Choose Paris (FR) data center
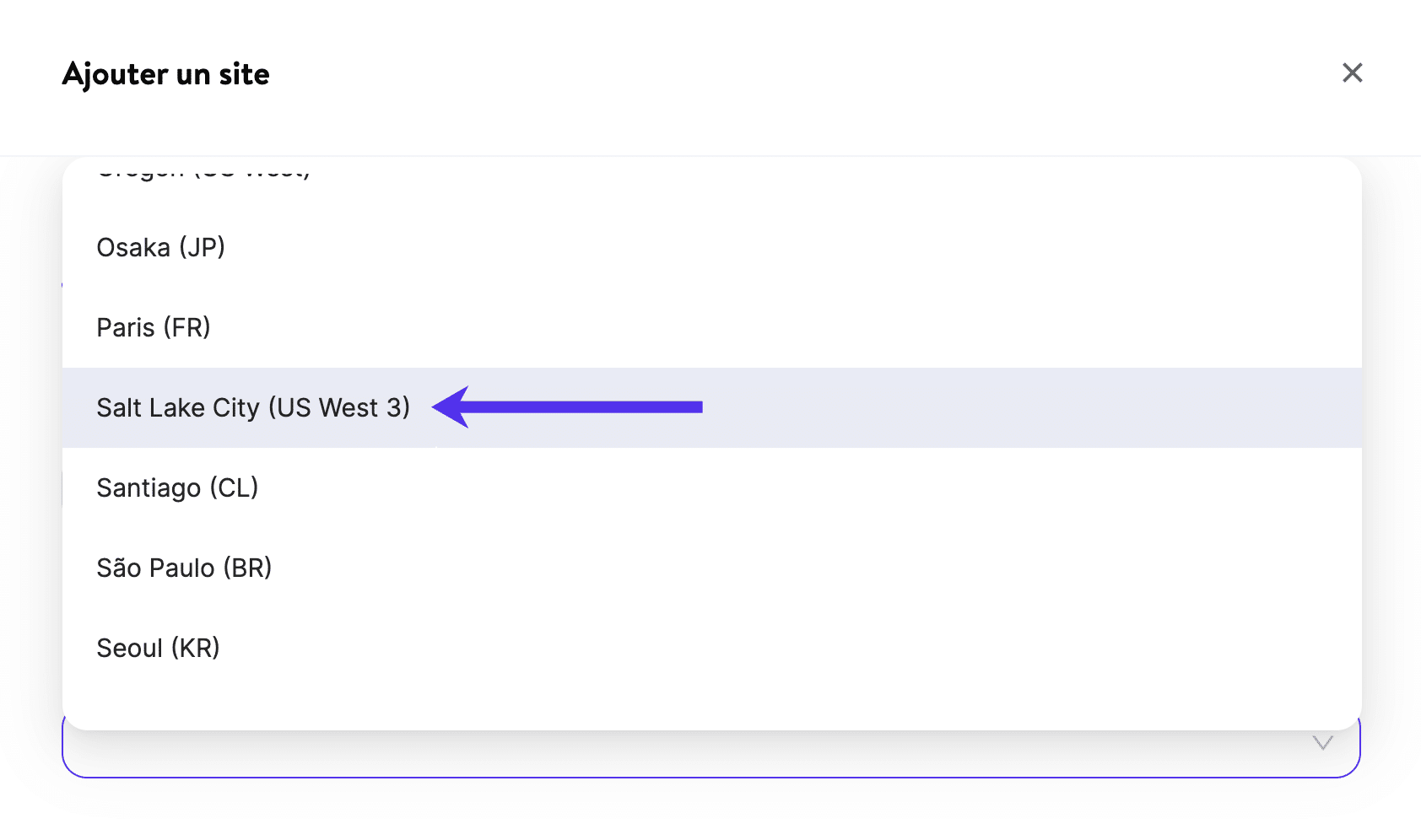 point(154,327)
